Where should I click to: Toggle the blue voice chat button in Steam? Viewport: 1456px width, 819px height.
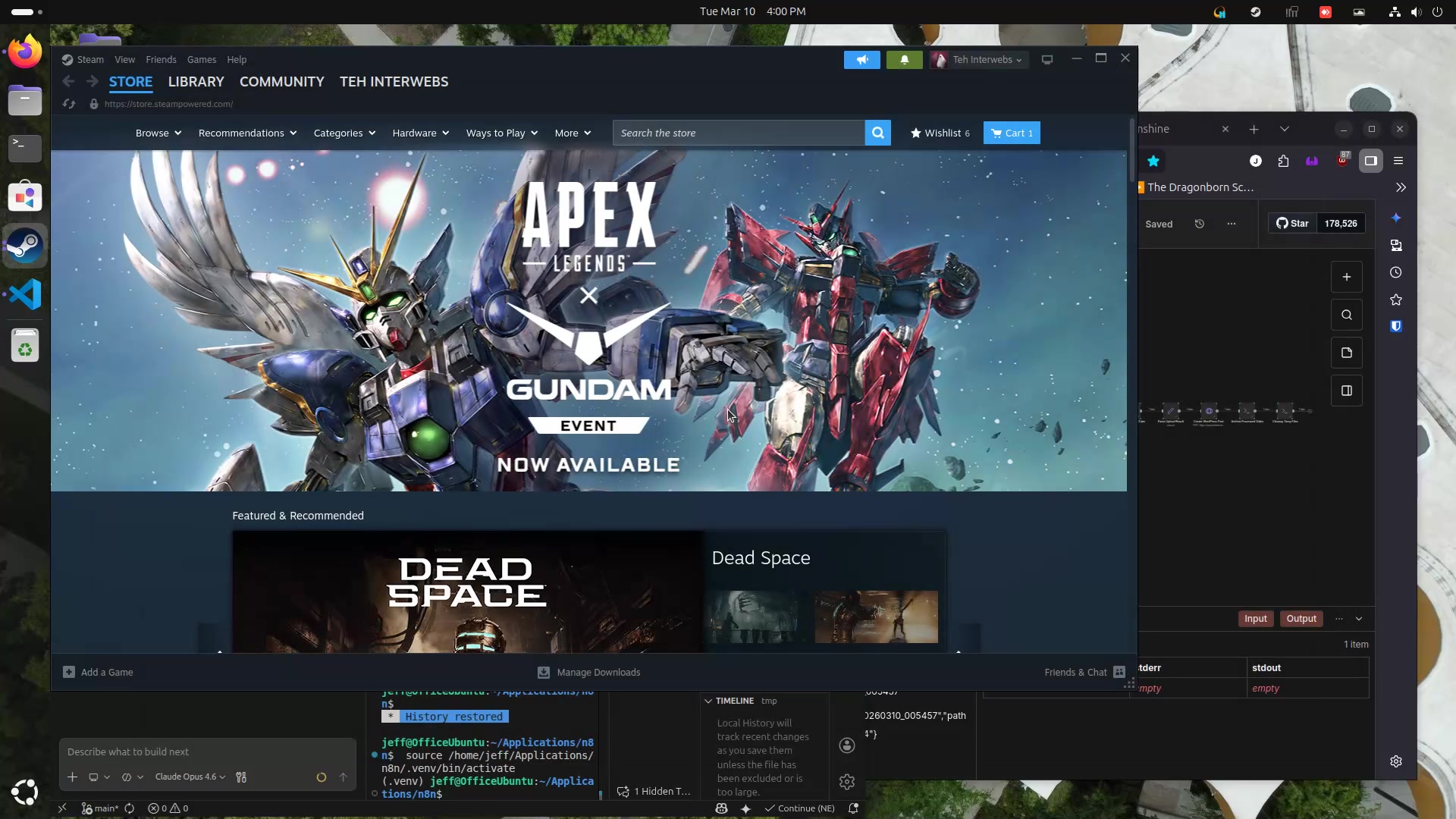(x=861, y=59)
